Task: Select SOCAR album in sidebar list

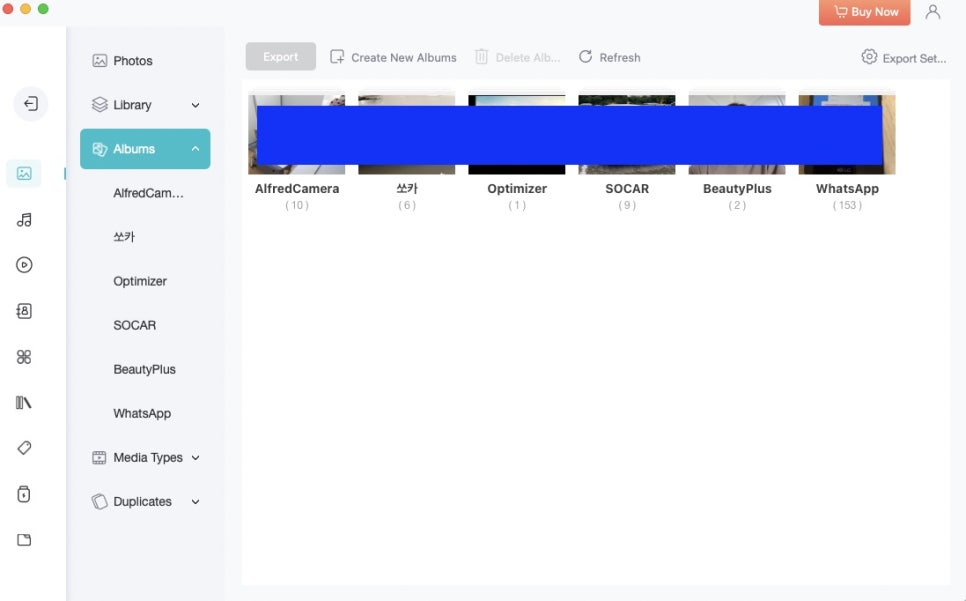Action: click(134, 325)
